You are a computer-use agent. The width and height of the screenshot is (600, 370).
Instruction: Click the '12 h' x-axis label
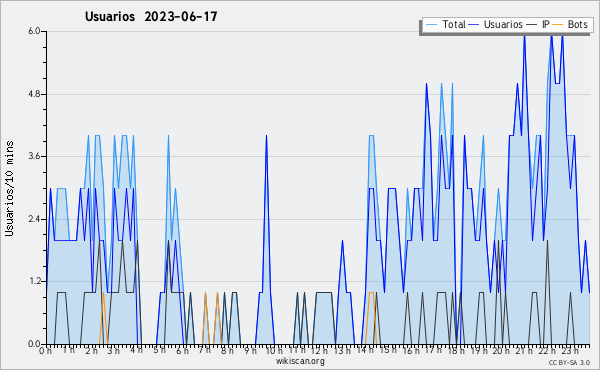pos(319,351)
